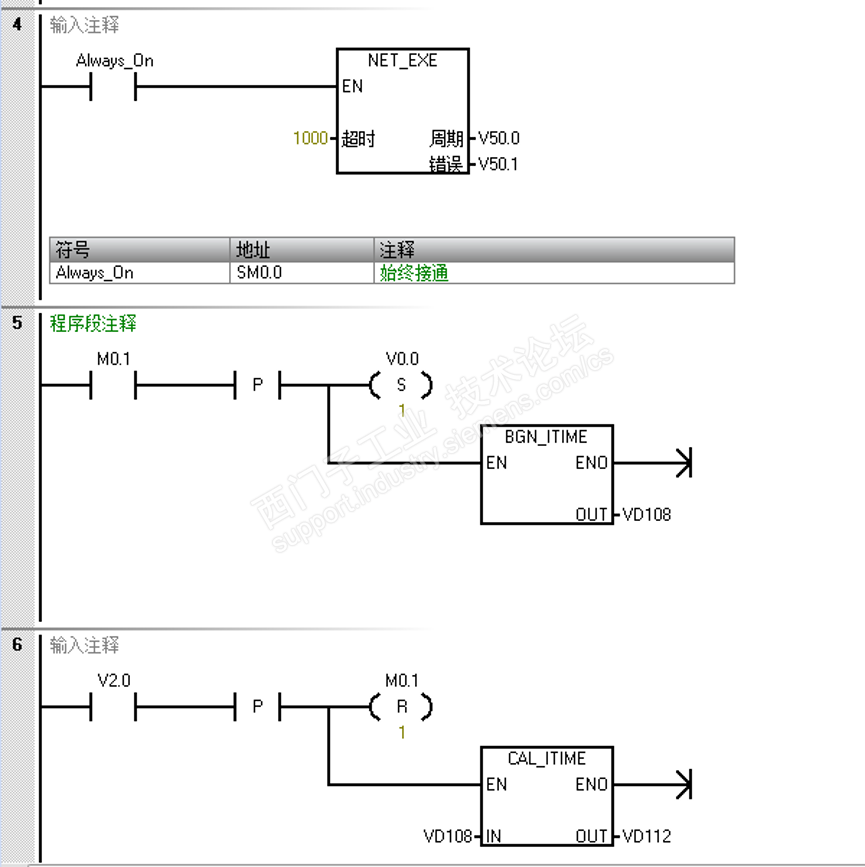Select the positive edge P contact in network 5
The width and height of the screenshot is (865, 867).
tap(258, 385)
